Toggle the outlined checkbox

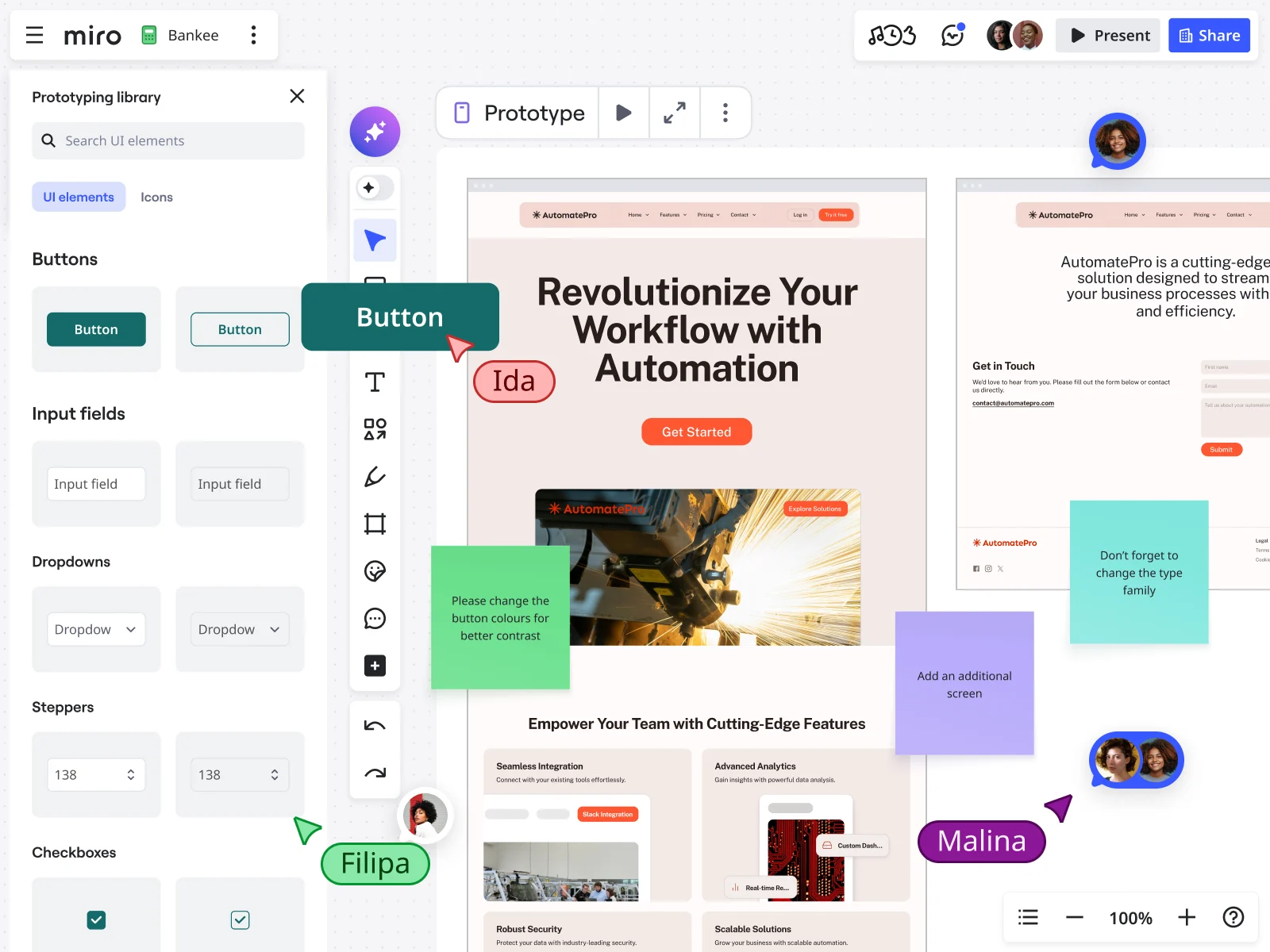240,919
